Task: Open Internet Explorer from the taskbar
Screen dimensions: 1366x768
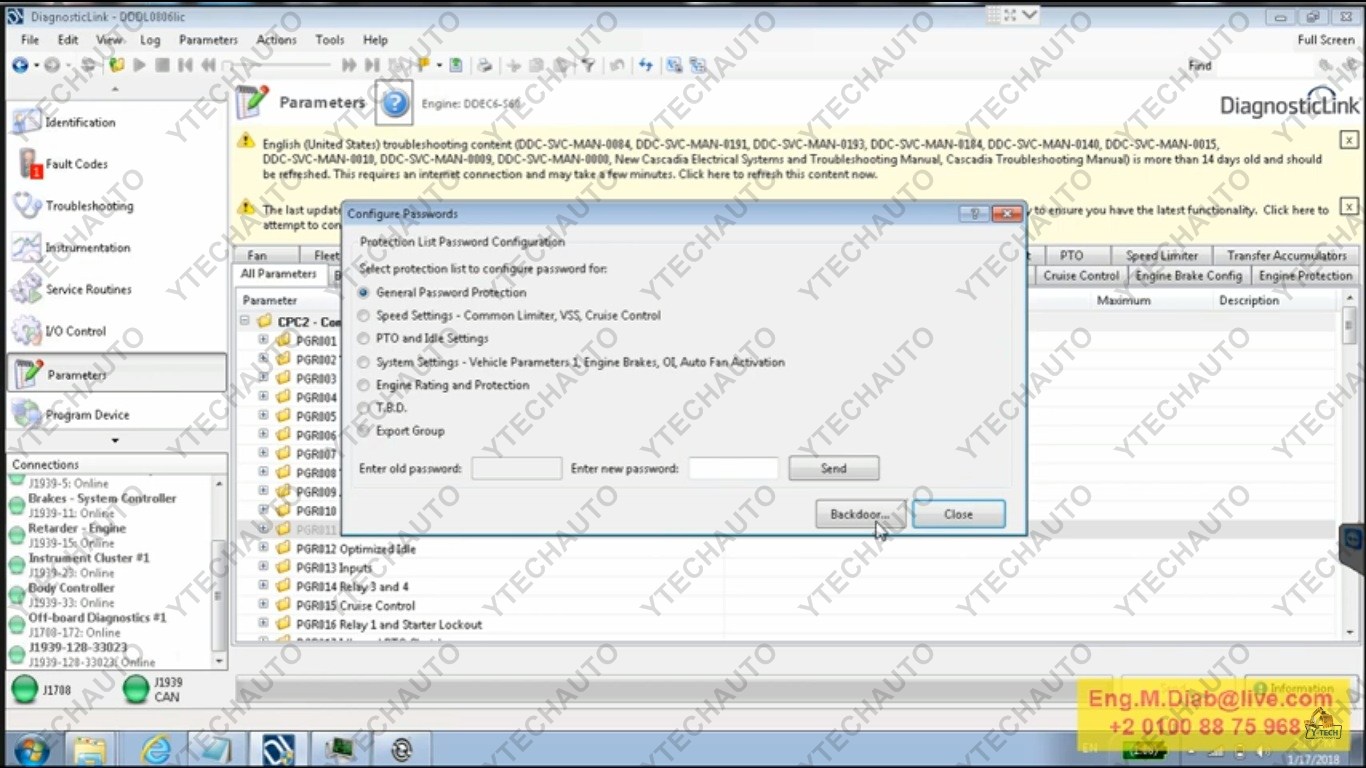Action: (156, 748)
